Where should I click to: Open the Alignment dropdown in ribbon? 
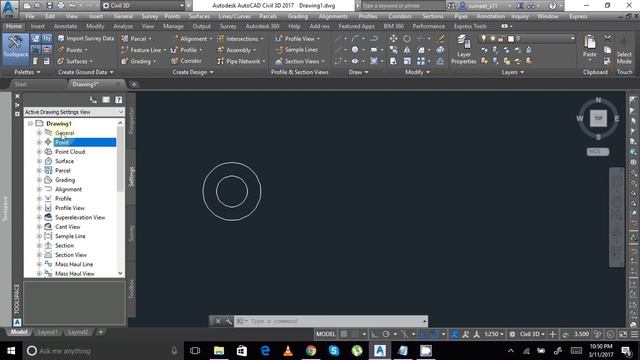coord(192,39)
